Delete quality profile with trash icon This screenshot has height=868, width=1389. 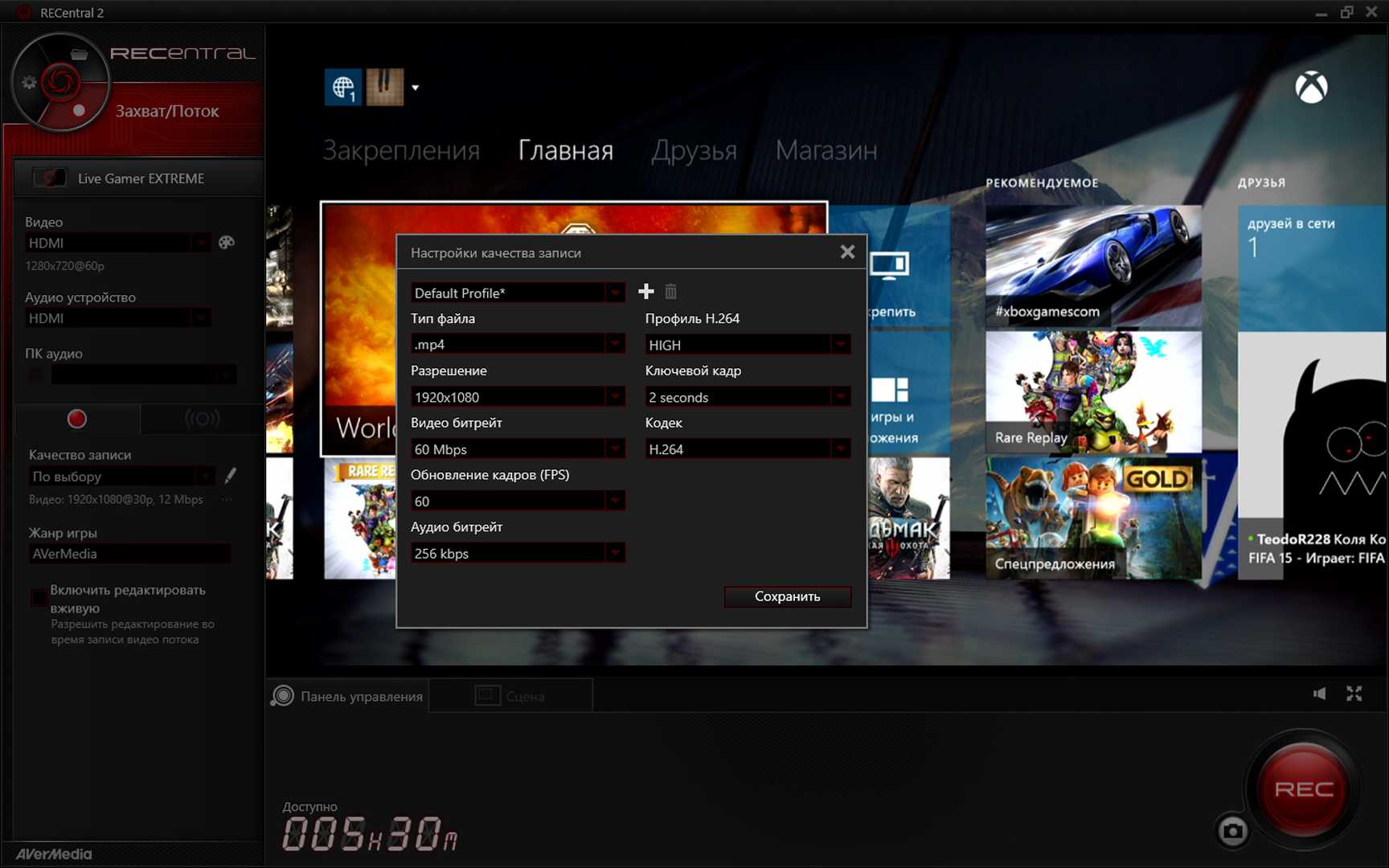pyautogui.click(x=670, y=292)
